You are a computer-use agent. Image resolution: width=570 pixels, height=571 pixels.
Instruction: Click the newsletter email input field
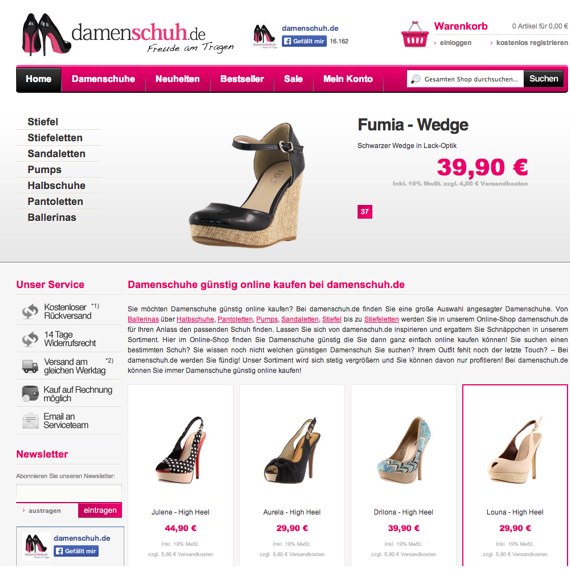(x=69, y=493)
